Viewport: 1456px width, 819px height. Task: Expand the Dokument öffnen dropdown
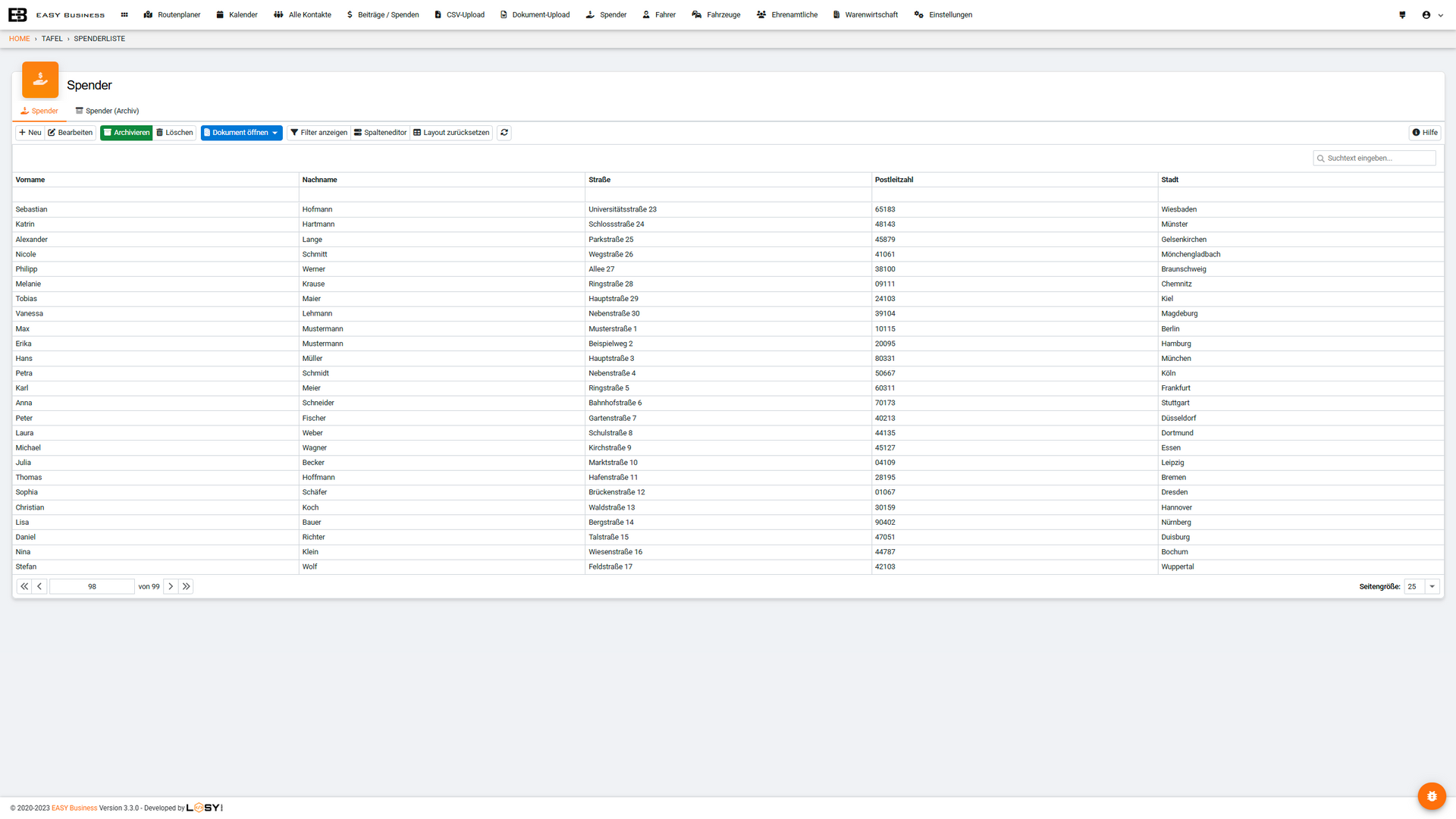[275, 133]
